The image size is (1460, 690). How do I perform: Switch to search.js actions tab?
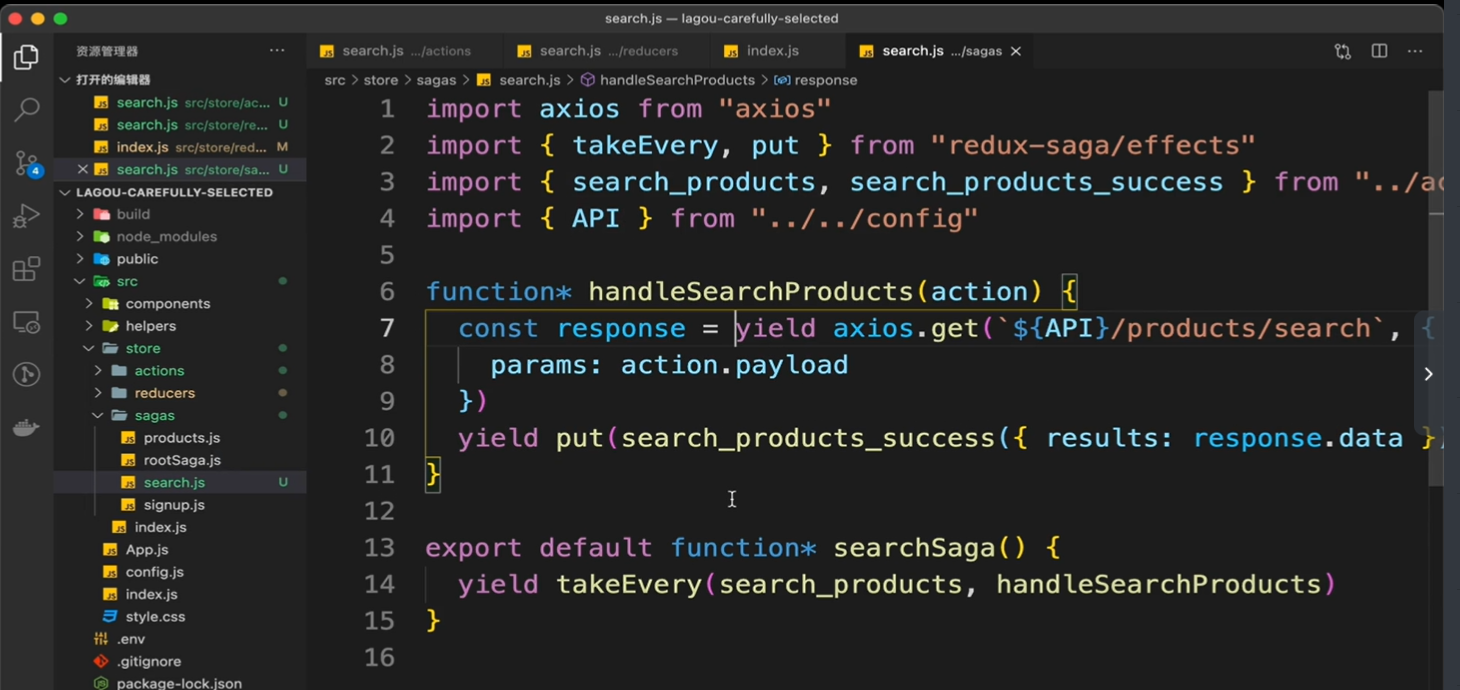coord(406,51)
